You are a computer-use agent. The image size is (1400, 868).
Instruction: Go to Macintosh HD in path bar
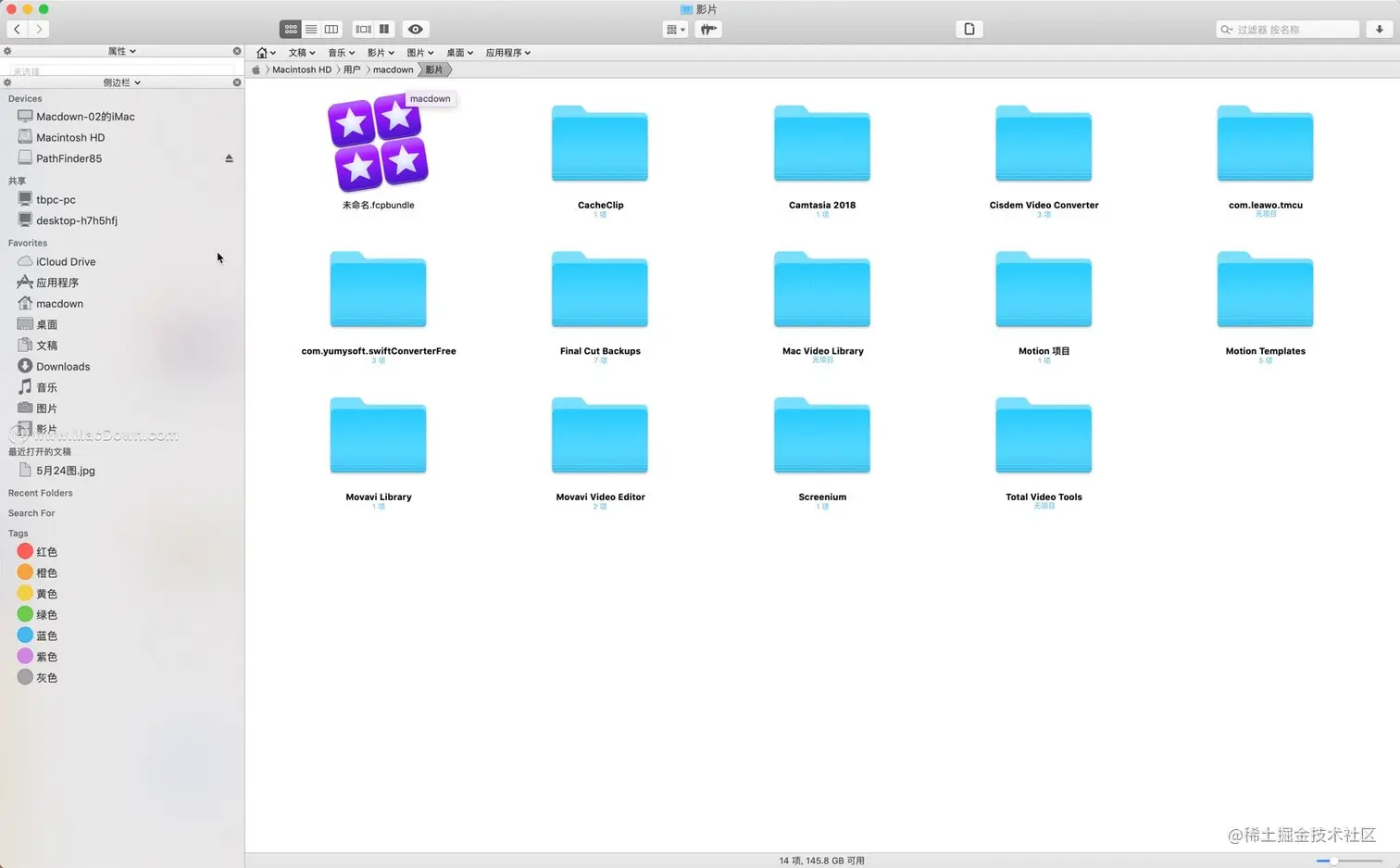pyautogui.click(x=302, y=69)
